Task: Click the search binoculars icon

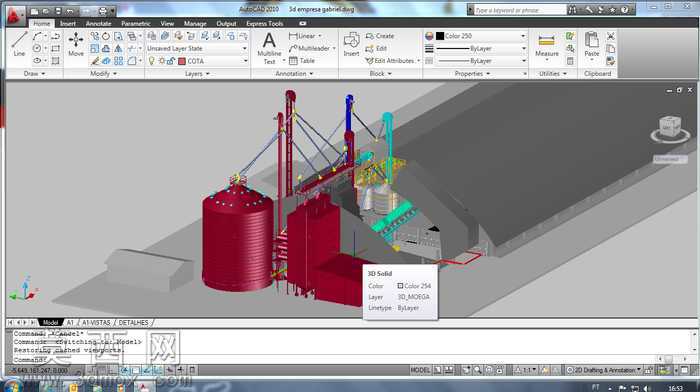Action: (572, 9)
